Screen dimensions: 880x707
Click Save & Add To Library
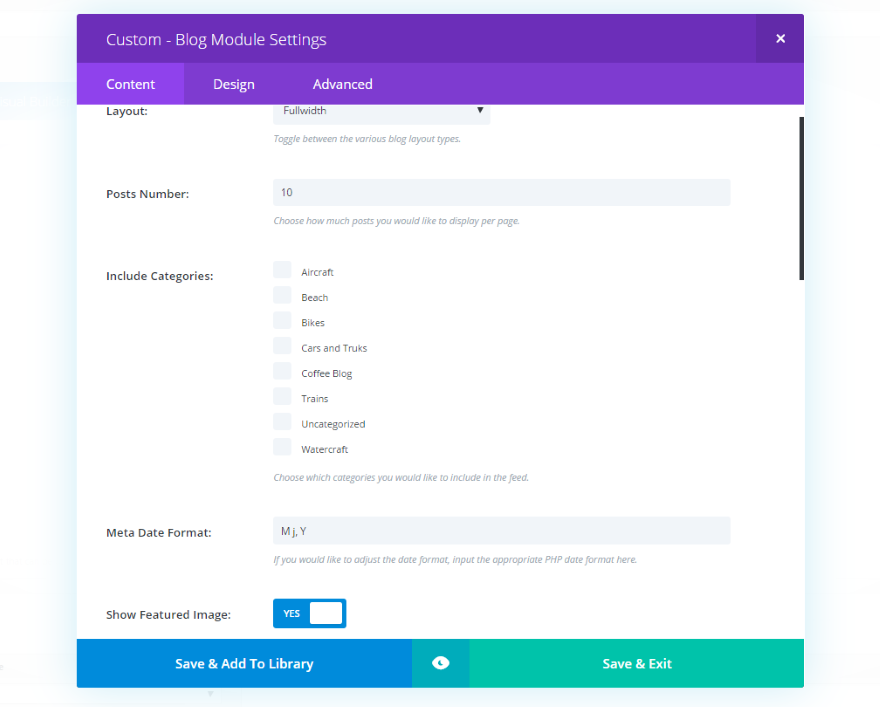[x=244, y=663]
